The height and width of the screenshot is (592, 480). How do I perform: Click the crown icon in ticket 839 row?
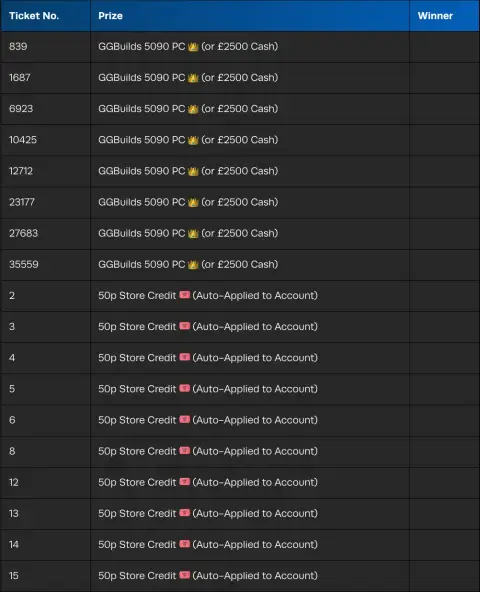pos(193,47)
